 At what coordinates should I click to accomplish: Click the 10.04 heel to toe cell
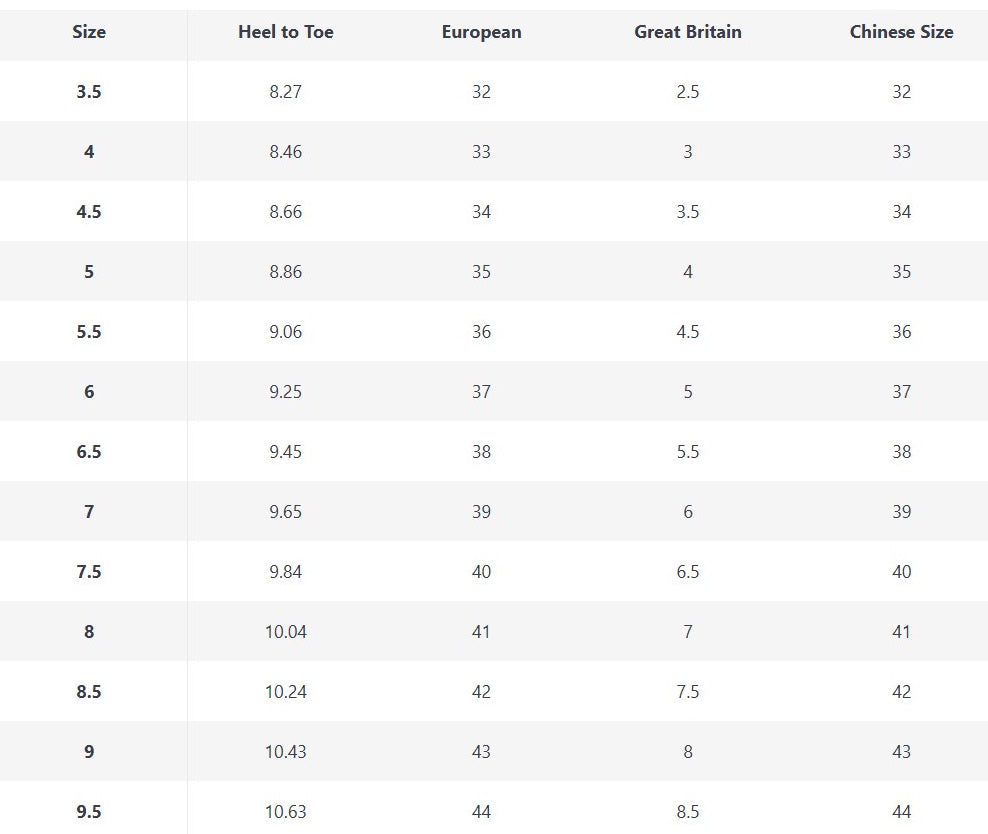[x=286, y=632]
